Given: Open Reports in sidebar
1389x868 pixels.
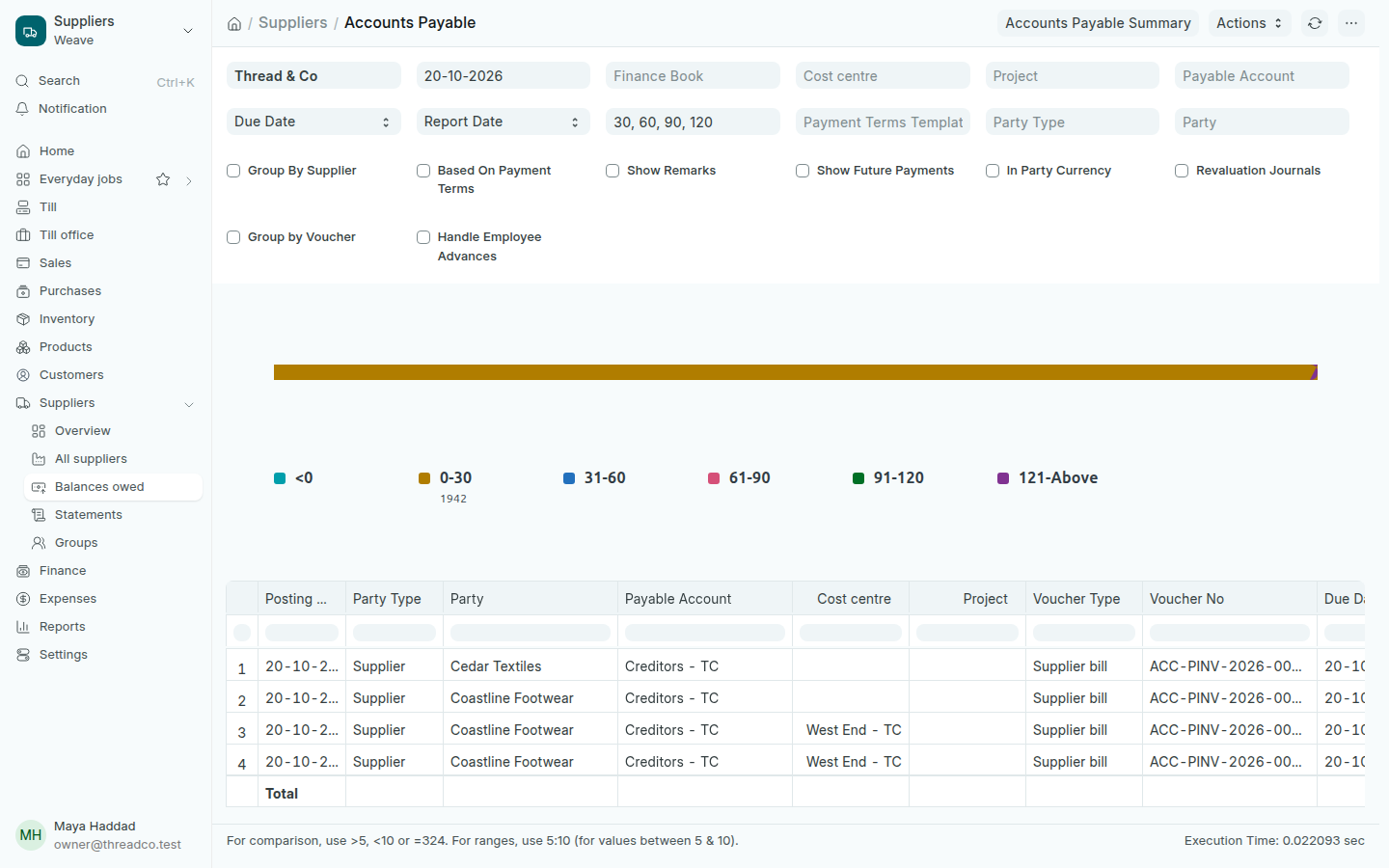Looking at the screenshot, I should (x=62, y=627).
